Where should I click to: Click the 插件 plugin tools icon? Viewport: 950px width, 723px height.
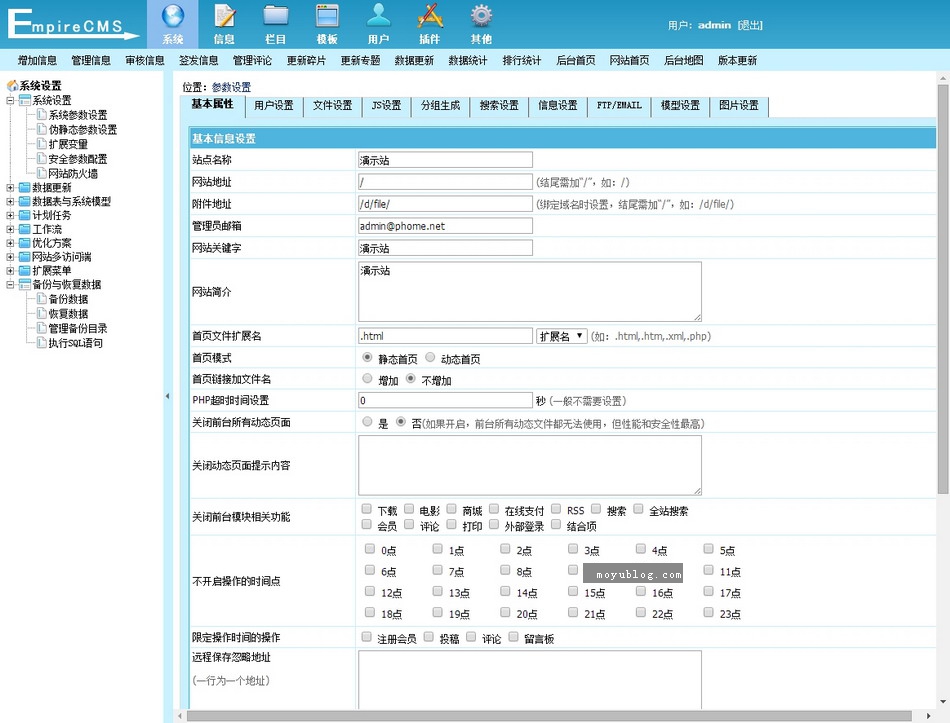coord(429,17)
